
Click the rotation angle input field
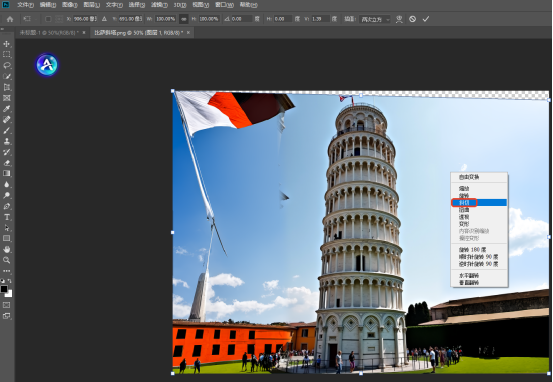[242, 19]
